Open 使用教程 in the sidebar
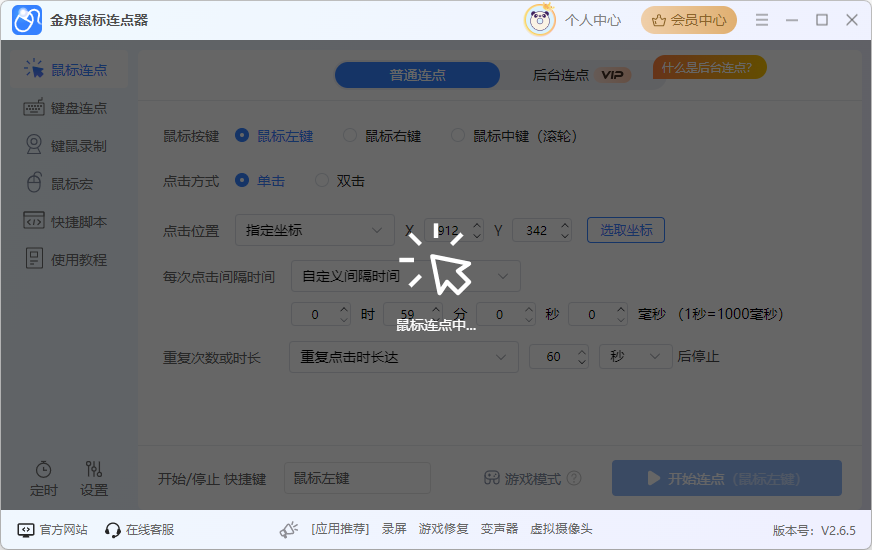 click(68, 259)
